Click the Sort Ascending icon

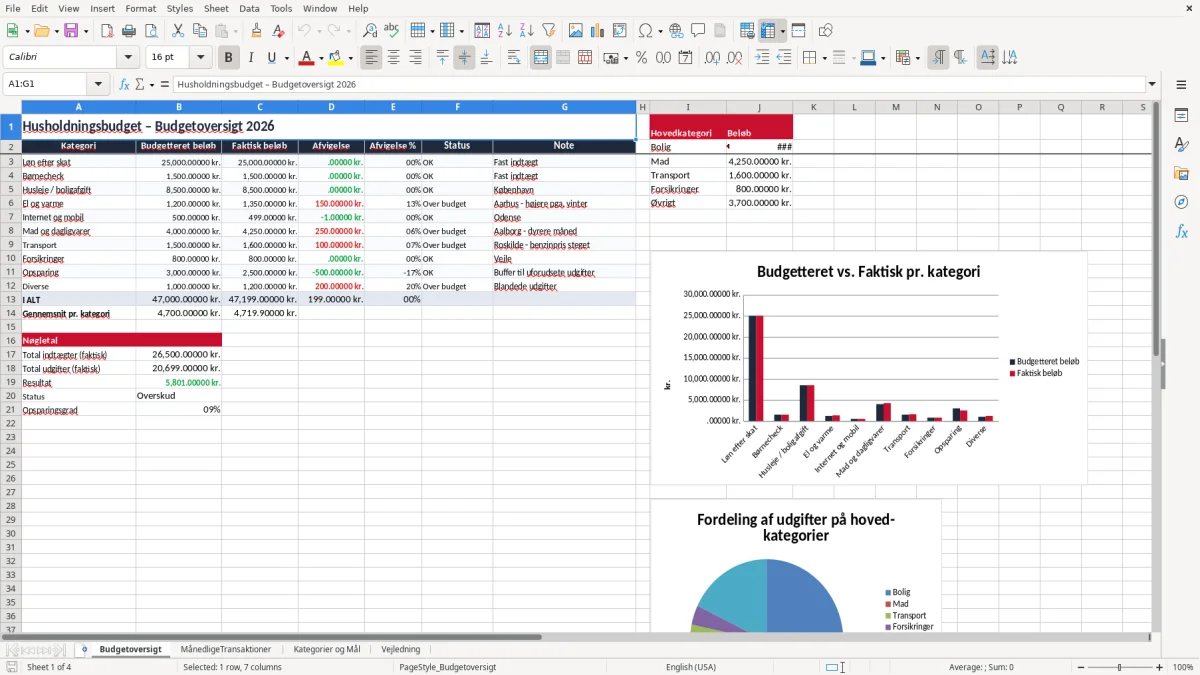tap(505, 31)
